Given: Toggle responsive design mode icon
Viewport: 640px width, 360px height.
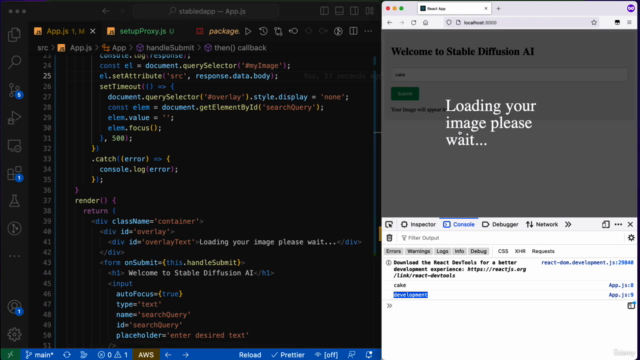Looking at the screenshot, I should coord(606,224).
